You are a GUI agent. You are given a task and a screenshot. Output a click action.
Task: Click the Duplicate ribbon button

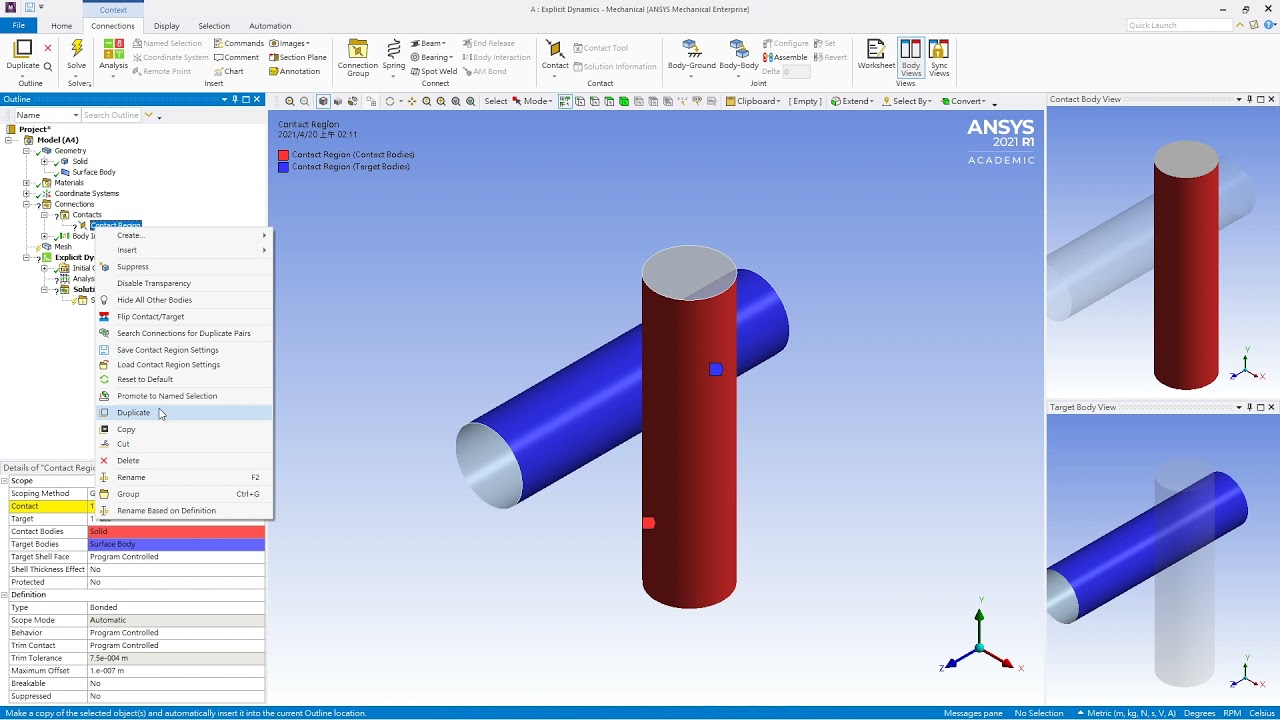point(23,55)
